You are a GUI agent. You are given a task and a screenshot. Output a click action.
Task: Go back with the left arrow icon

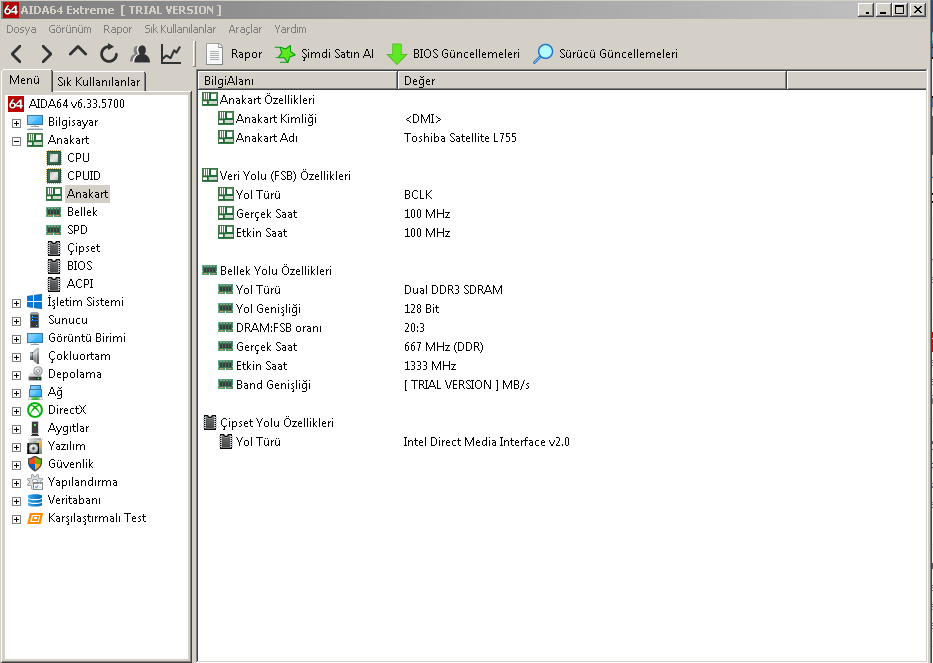[x=17, y=54]
